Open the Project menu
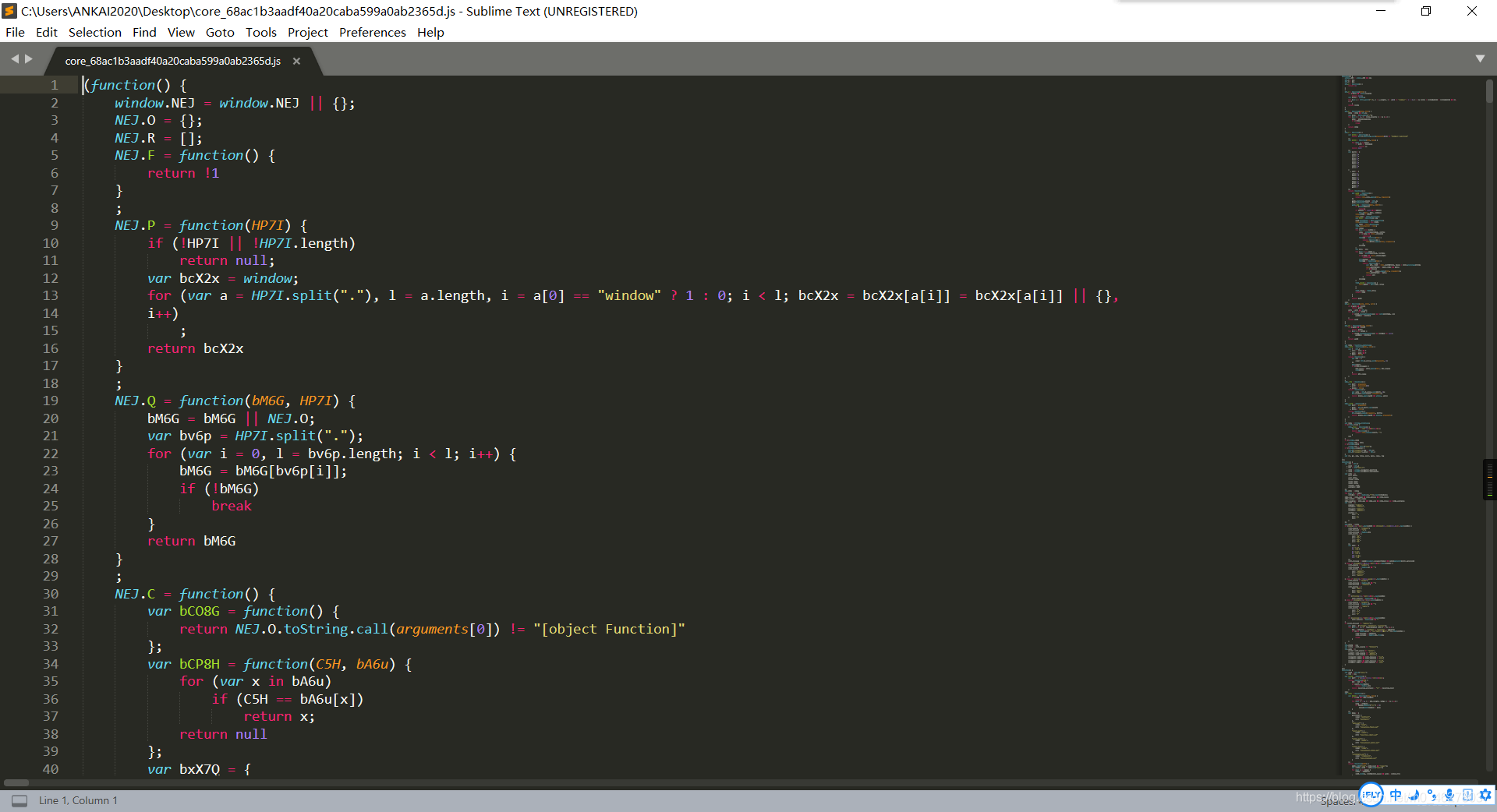The height and width of the screenshot is (812, 1497). click(x=308, y=32)
